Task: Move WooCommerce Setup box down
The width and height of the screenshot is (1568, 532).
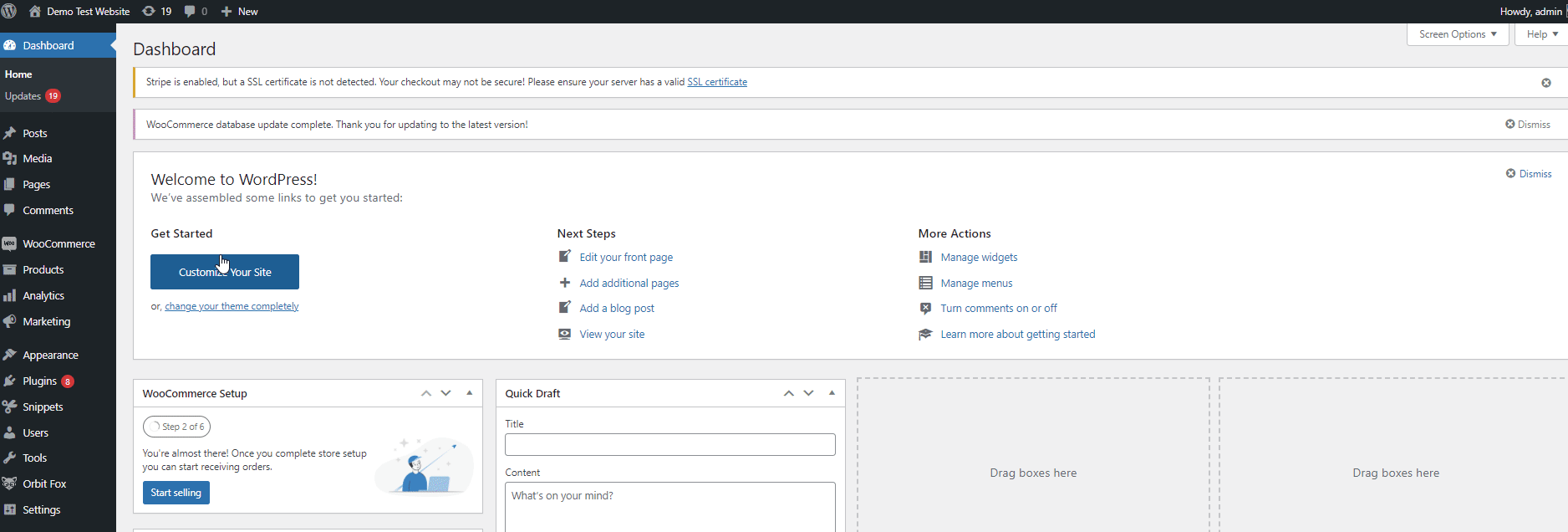Action: coord(446,393)
